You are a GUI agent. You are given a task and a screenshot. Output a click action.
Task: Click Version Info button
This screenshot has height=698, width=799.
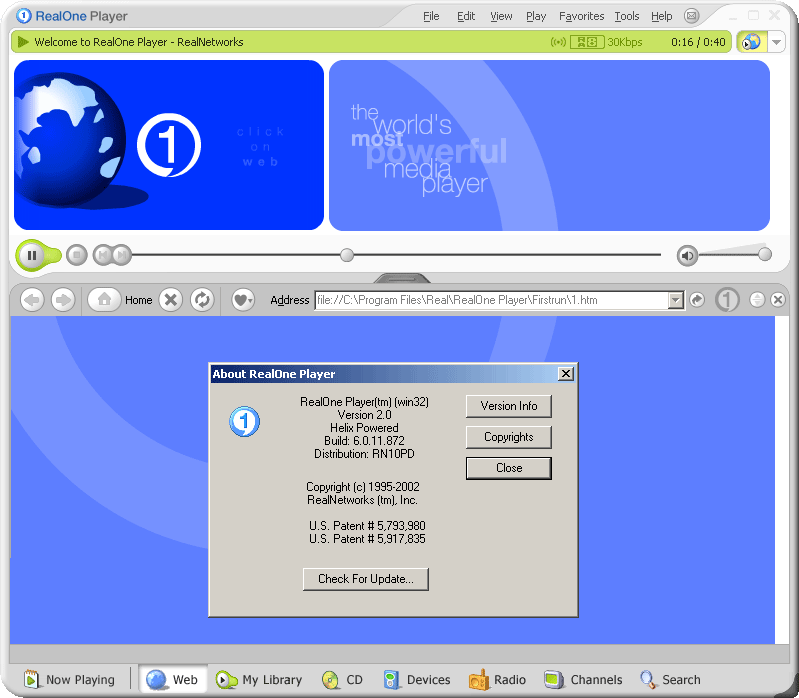click(509, 406)
